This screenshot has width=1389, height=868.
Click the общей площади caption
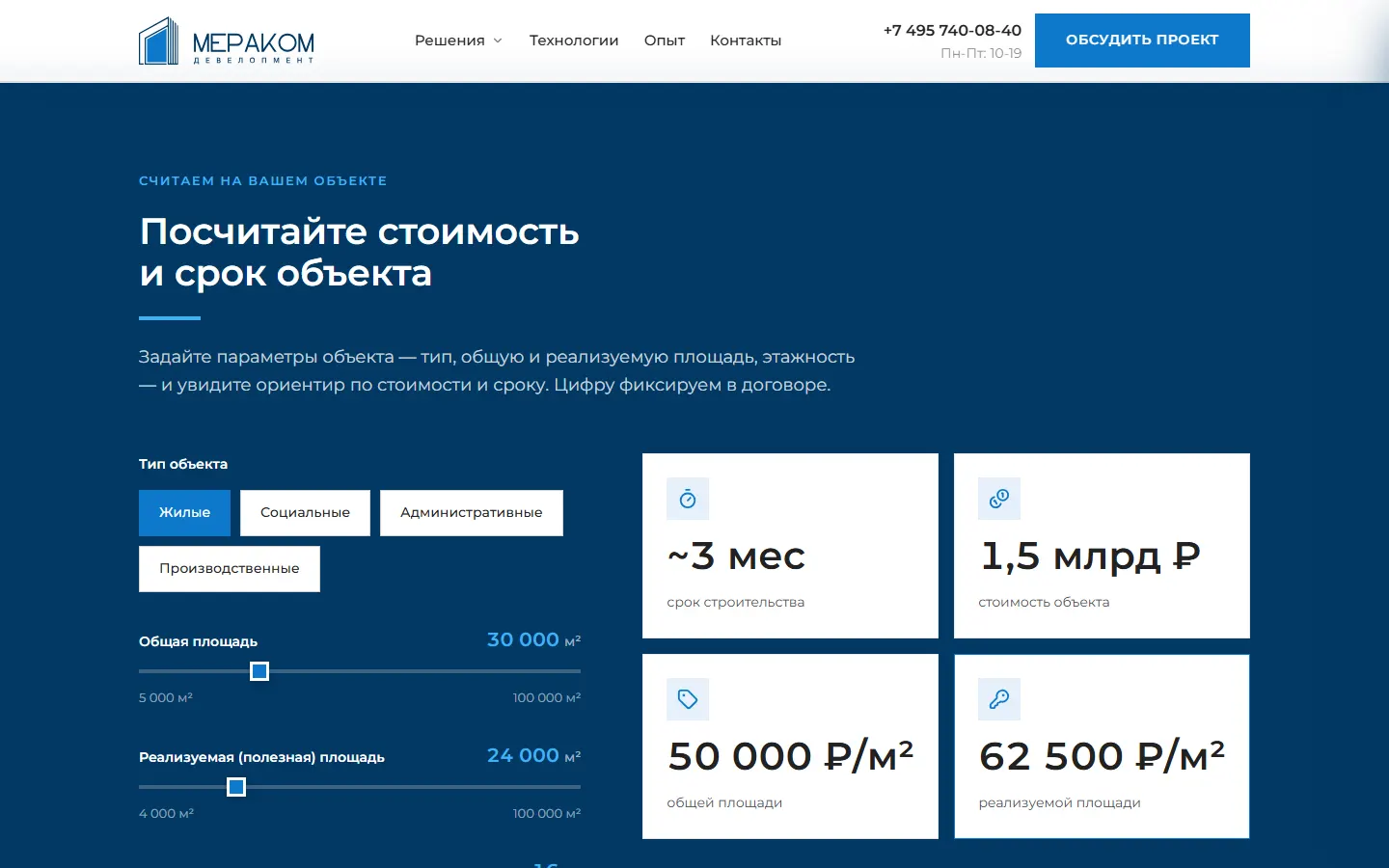(724, 803)
